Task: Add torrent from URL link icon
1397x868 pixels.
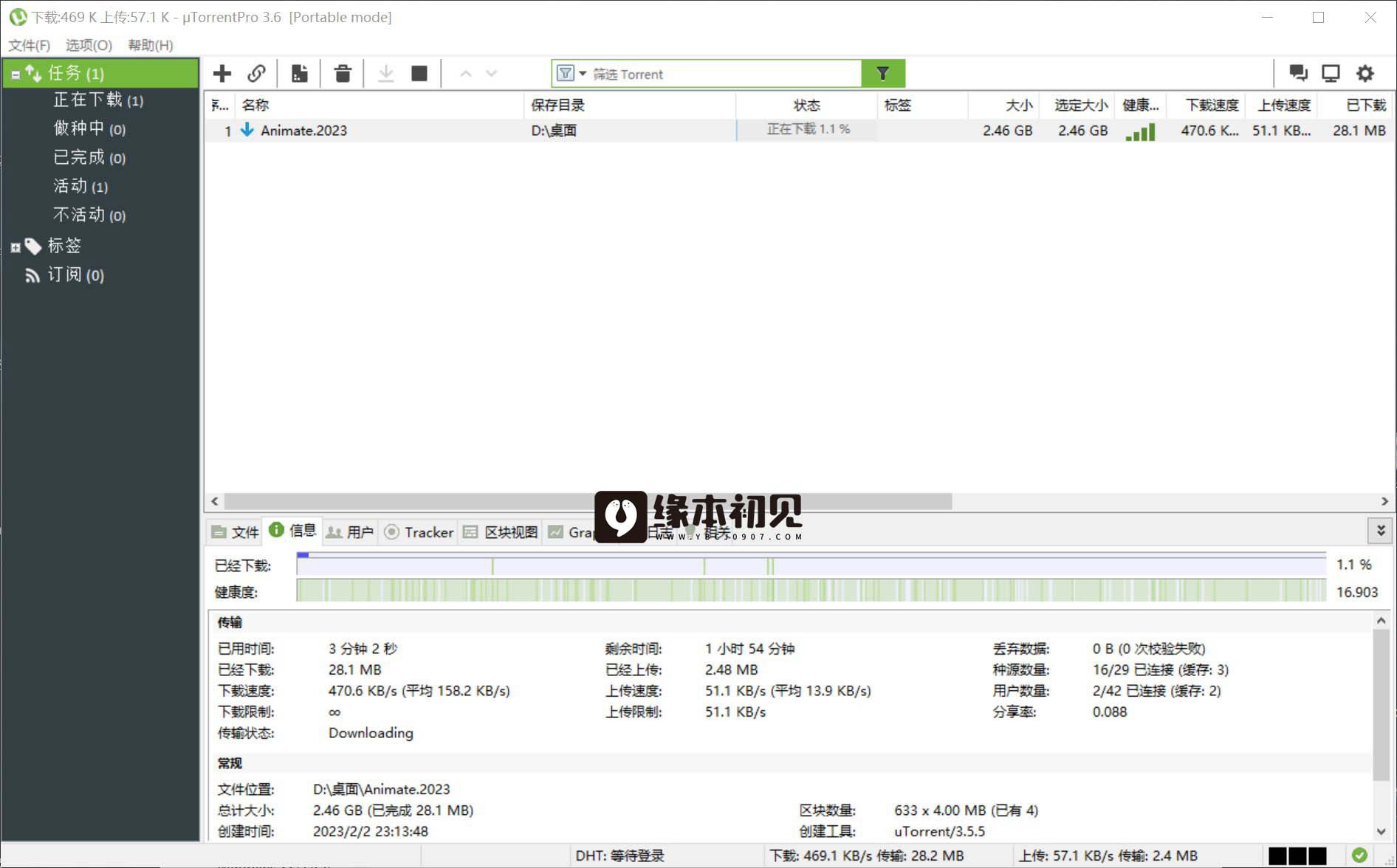Action: pyautogui.click(x=256, y=74)
